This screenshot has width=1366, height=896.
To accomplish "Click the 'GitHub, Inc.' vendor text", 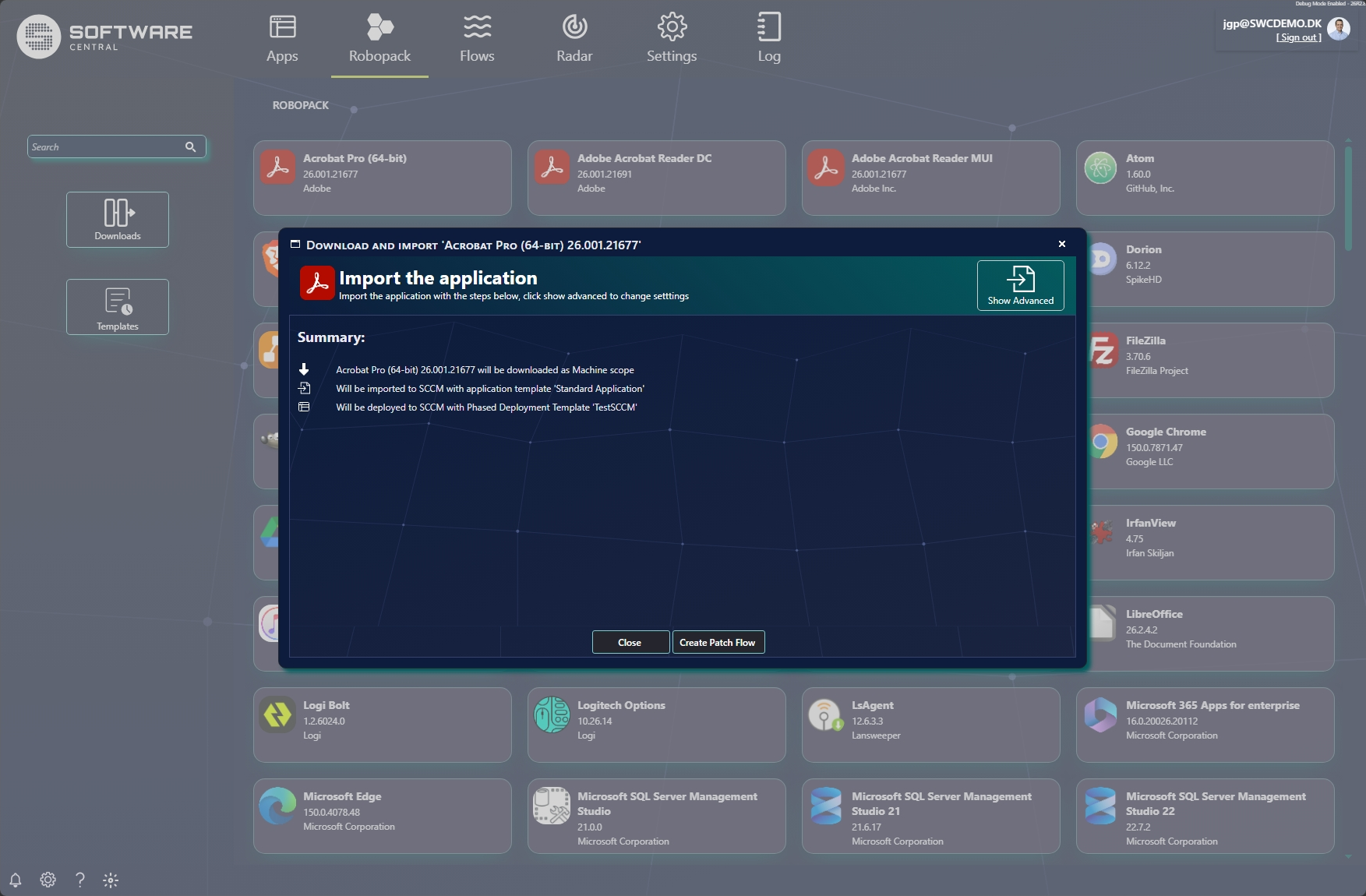I will [x=1149, y=188].
